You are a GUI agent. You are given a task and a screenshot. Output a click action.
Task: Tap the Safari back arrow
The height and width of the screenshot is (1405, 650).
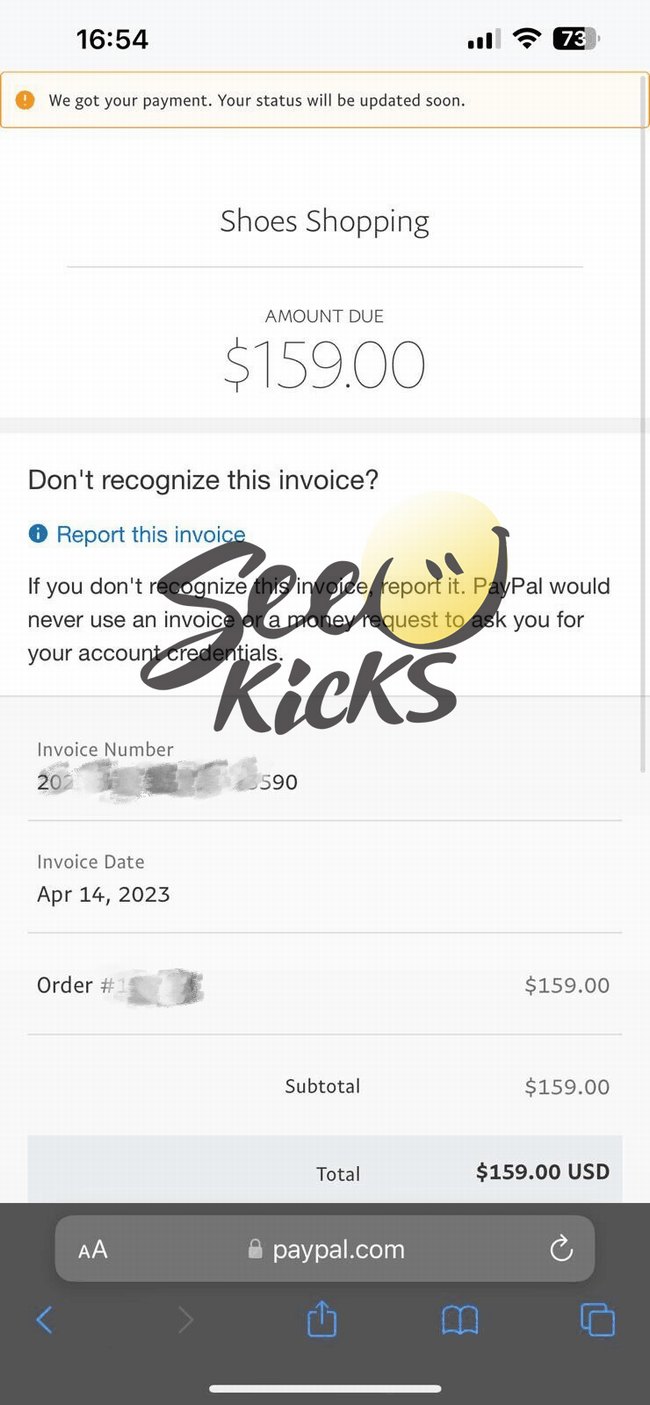tap(44, 1320)
